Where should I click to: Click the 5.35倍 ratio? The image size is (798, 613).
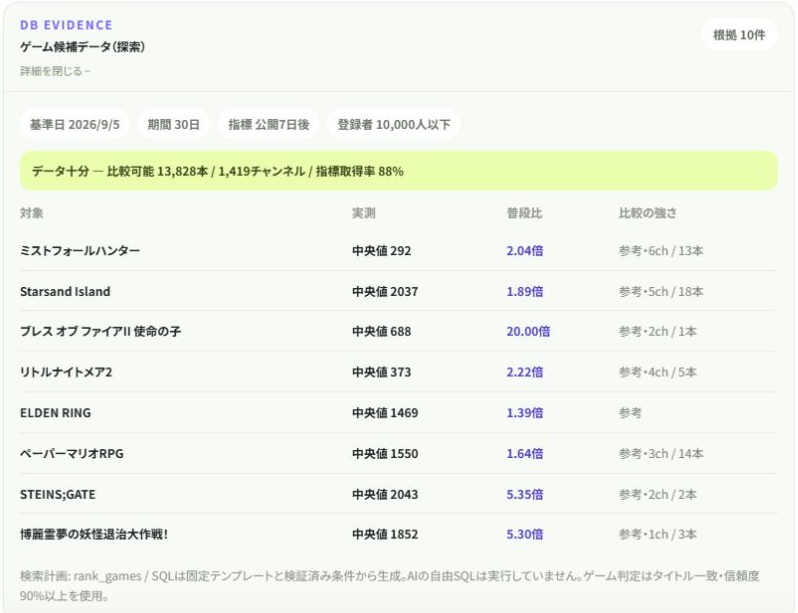tap(525, 494)
